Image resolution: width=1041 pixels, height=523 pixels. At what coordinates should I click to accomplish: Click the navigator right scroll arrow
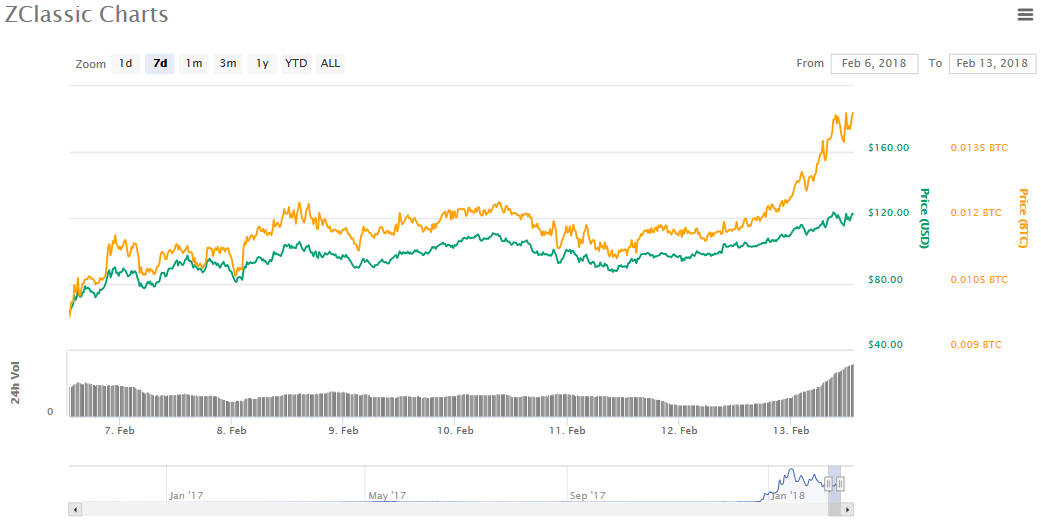(x=847, y=510)
